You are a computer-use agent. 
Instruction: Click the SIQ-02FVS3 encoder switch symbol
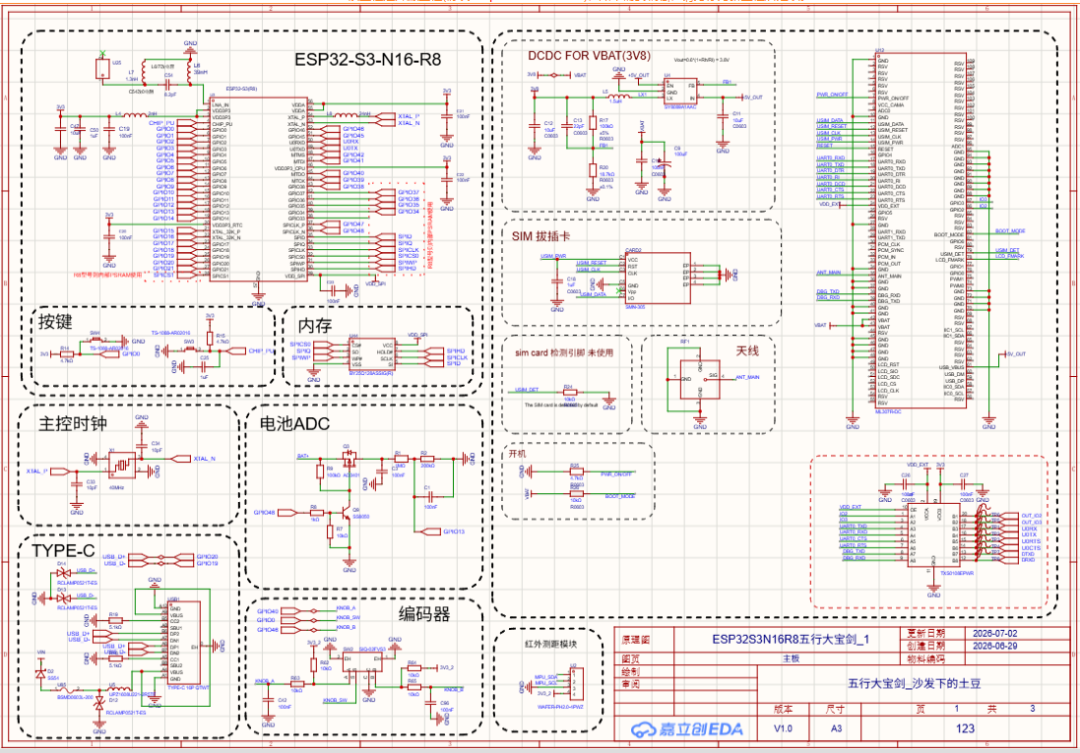(x=362, y=661)
